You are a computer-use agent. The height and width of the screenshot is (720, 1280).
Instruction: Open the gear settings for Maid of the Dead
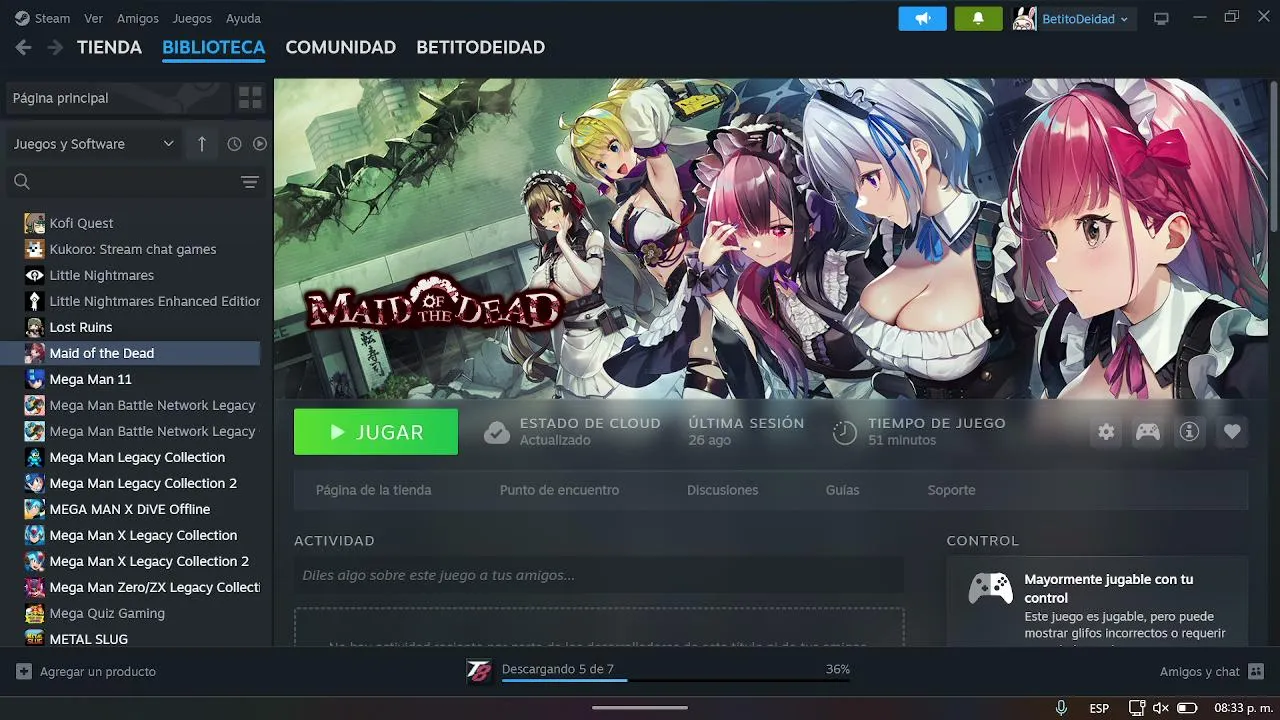(x=1106, y=432)
